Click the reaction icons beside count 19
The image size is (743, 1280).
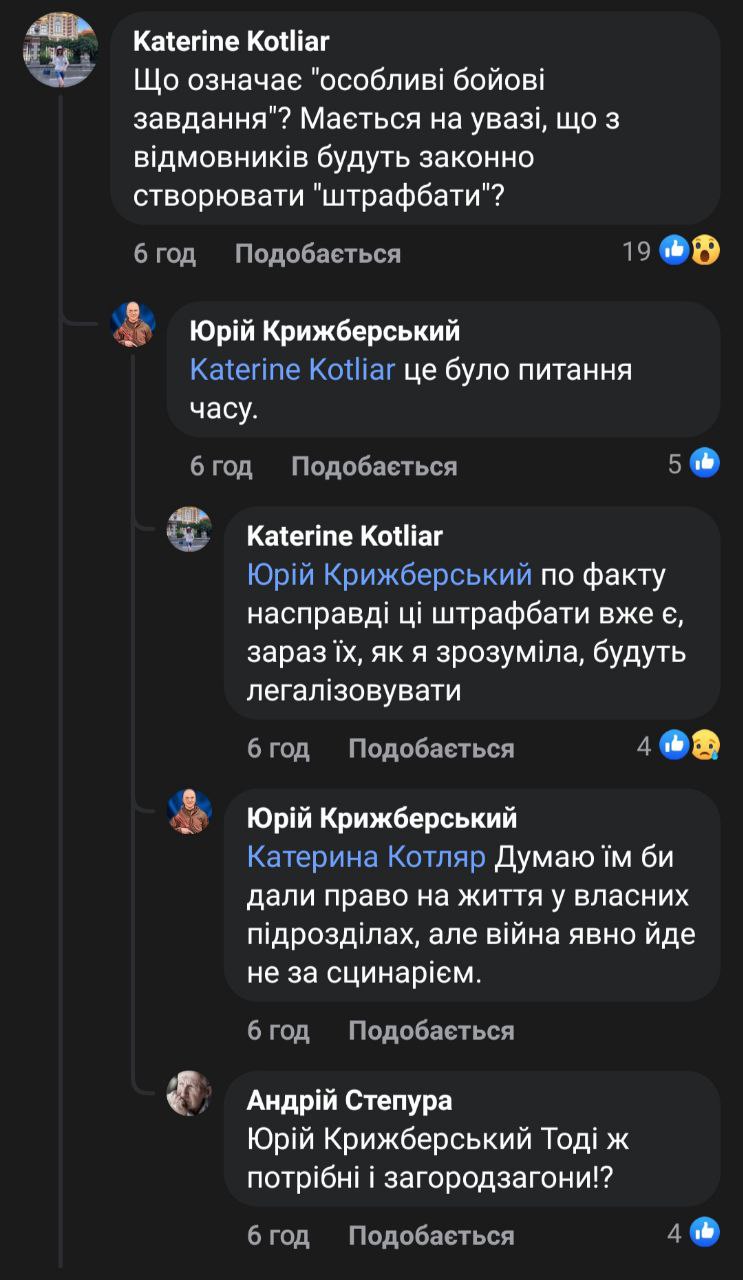click(x=690, y=251)
